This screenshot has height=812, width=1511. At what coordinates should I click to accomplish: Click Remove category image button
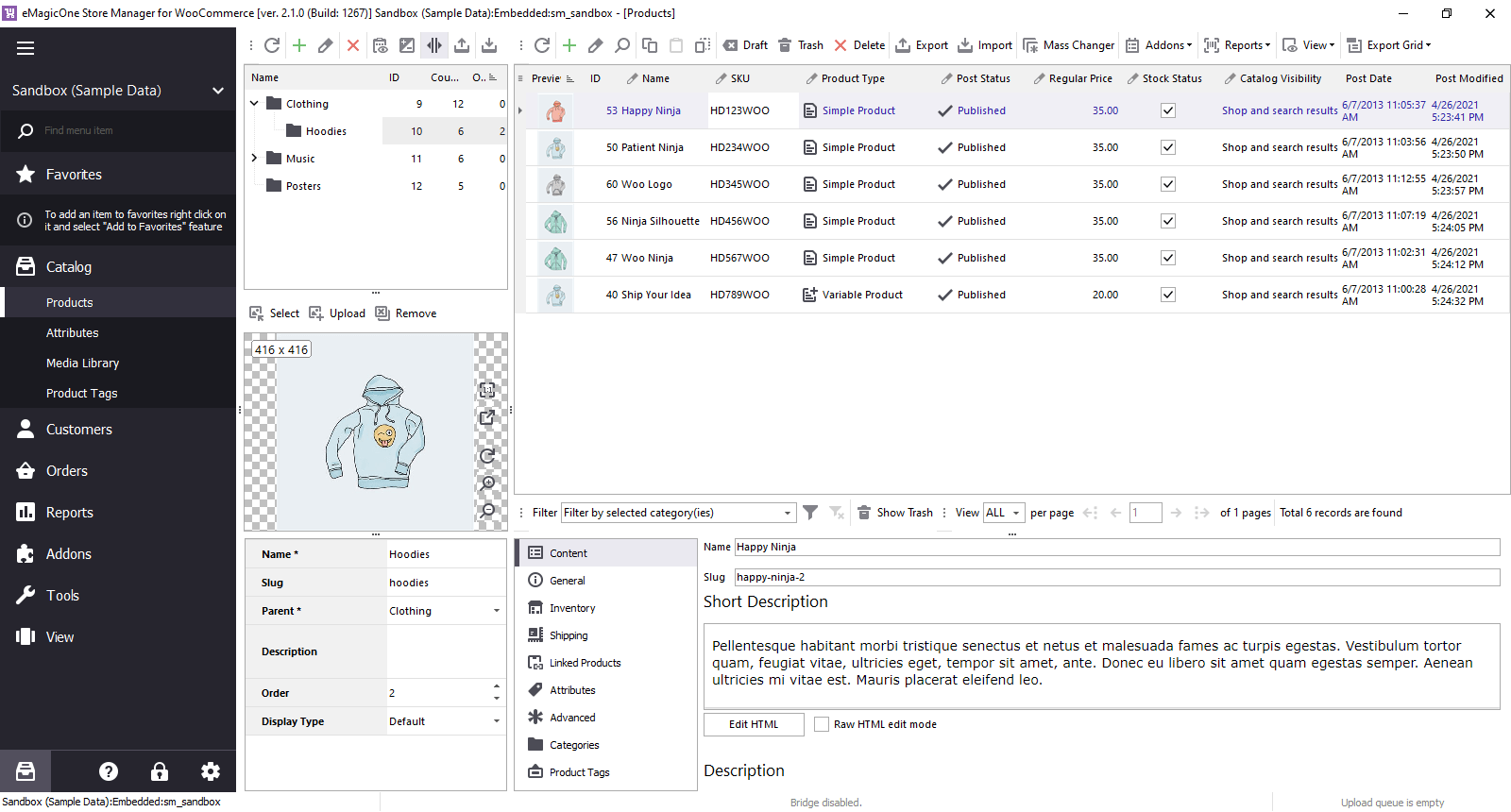pos(406,313)
